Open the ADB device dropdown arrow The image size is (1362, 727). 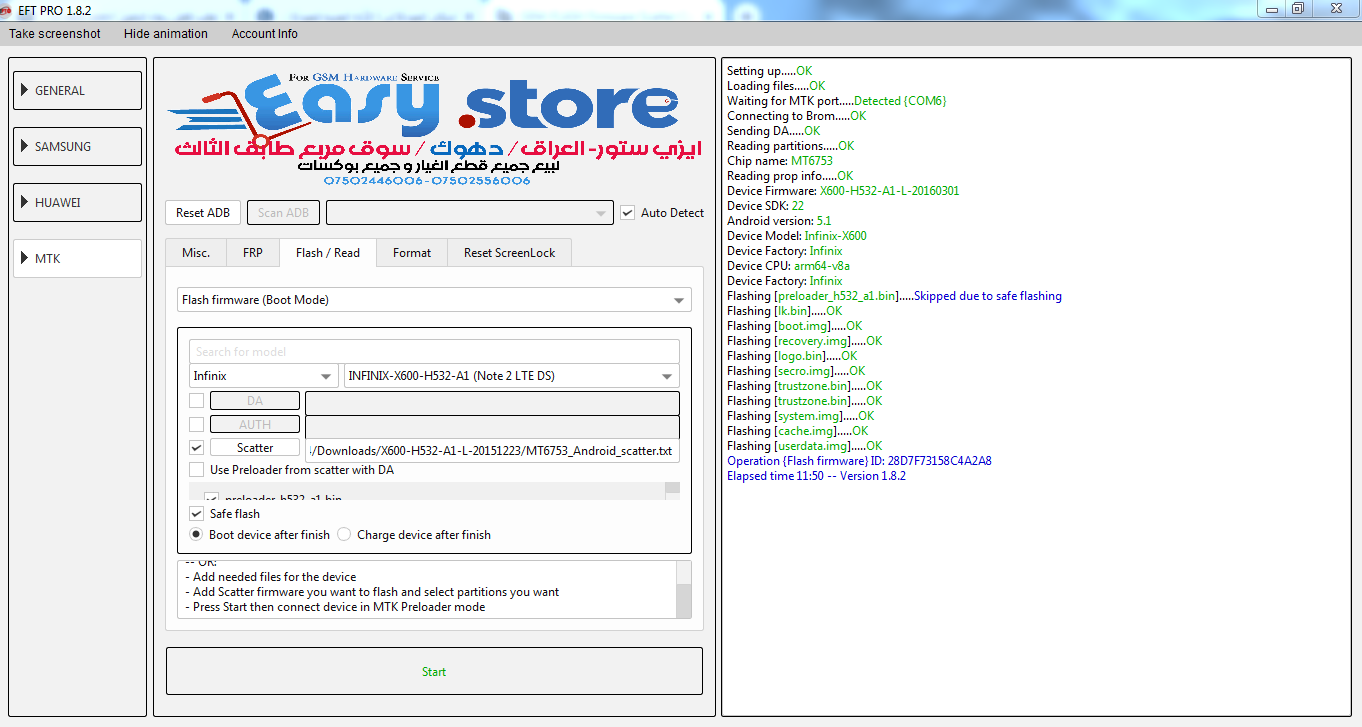click(x=600, y=213)
